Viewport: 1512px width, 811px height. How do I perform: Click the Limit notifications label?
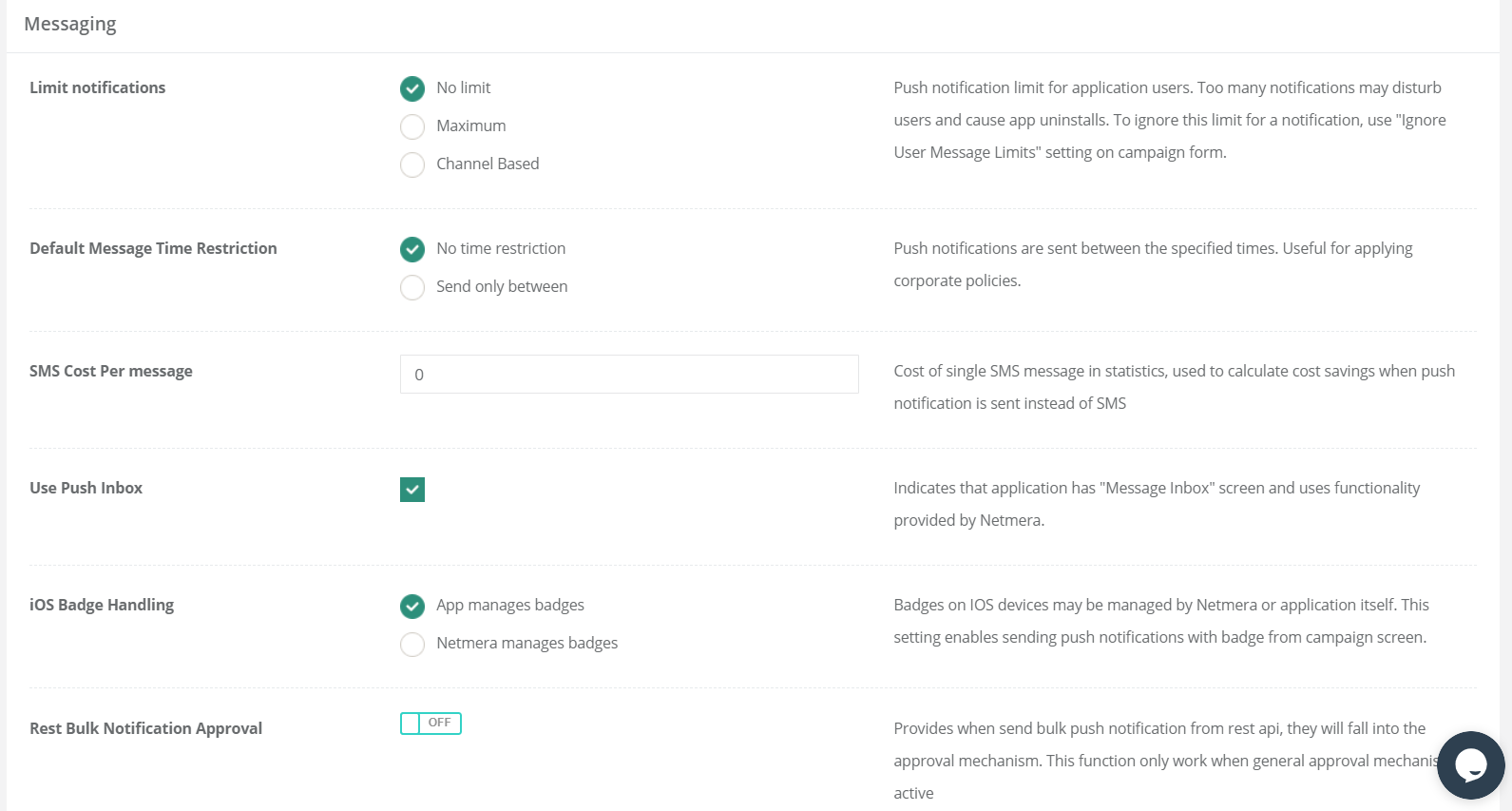(x=98, y=87)
